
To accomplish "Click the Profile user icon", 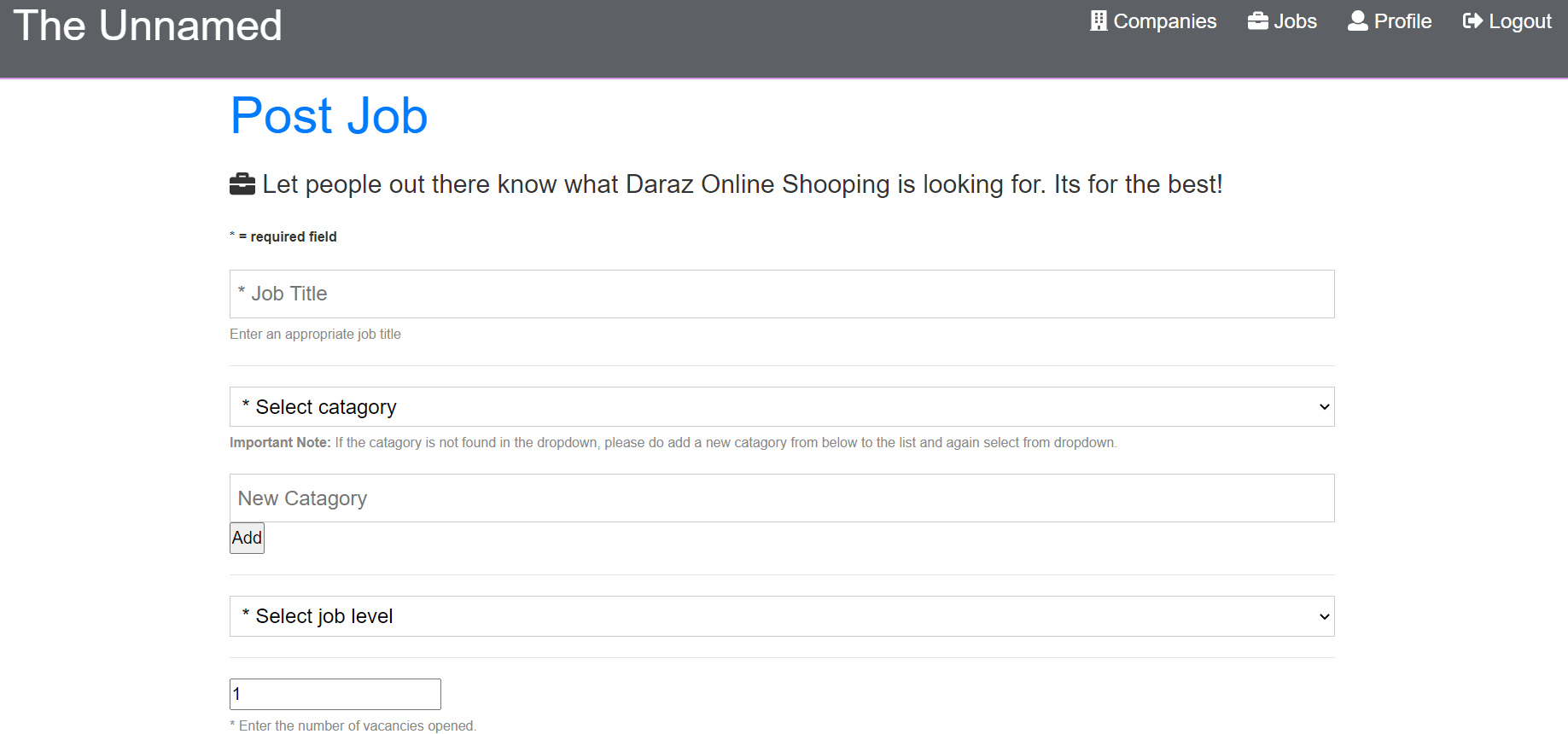I will coord(1358,20).
